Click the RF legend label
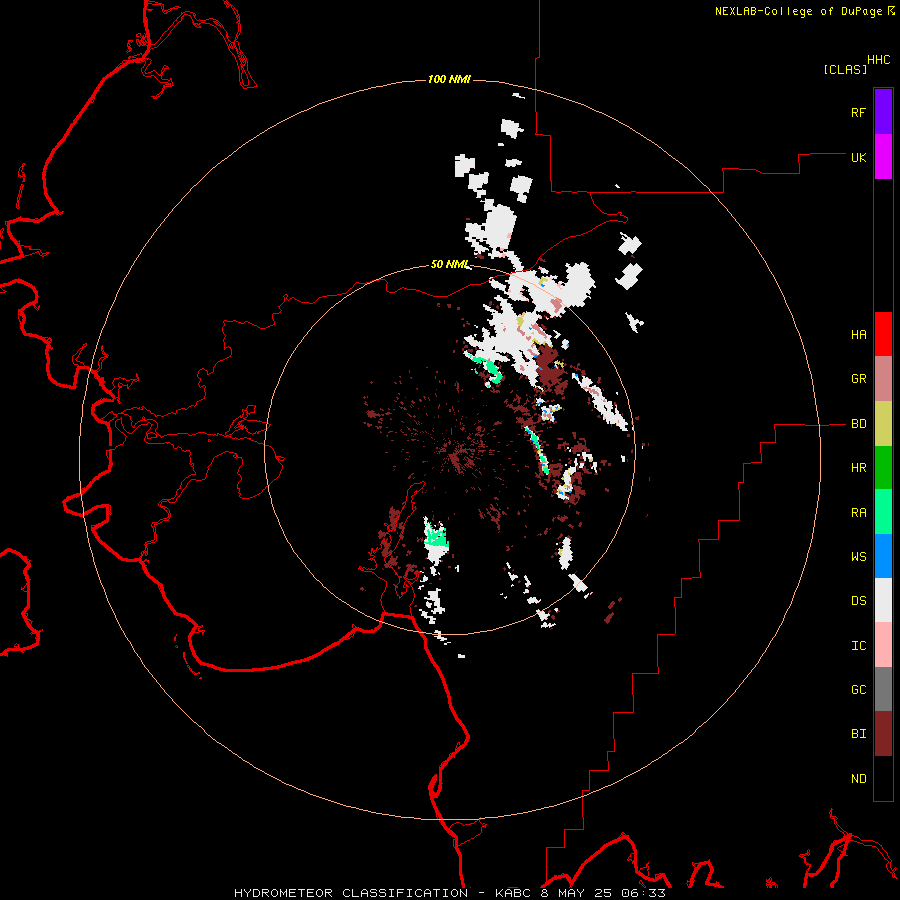This screenshot has width=900, height=900. [x=859, y=112]
